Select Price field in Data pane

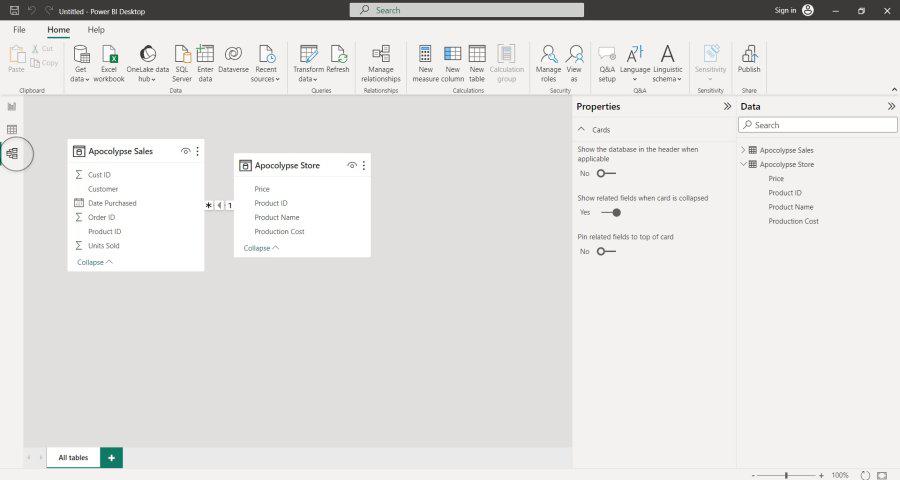(776, 179)
